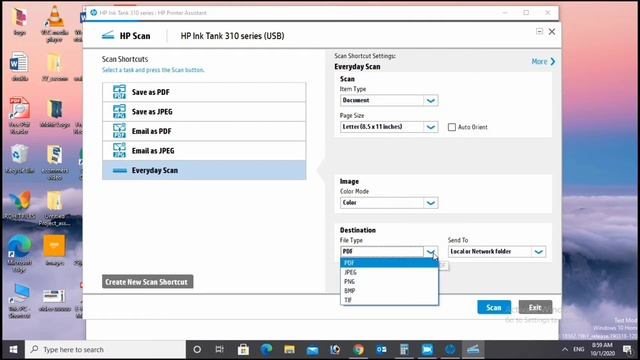This screenshot has width=640, height=360.
Task: Click the Email as PDF icon
Action: pyautogui.click(x=119, y=131)
